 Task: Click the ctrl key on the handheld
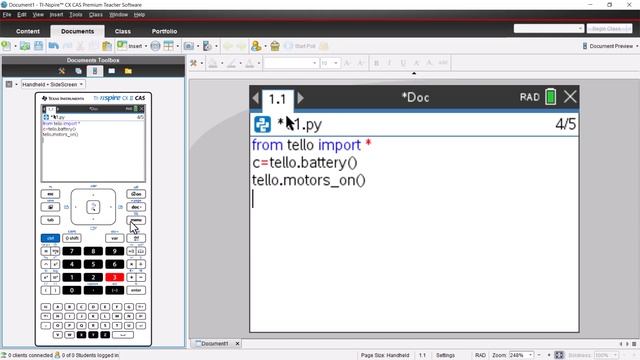point(50,238)
